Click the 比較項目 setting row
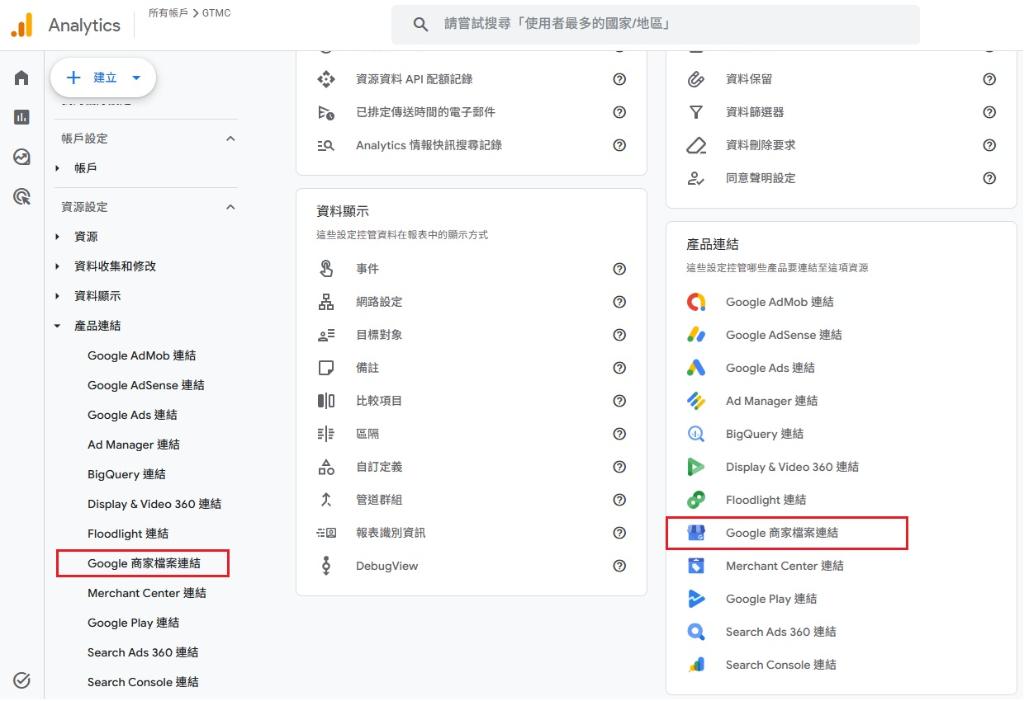Viewport: 1024px width, 701px height. pos(471,401)
